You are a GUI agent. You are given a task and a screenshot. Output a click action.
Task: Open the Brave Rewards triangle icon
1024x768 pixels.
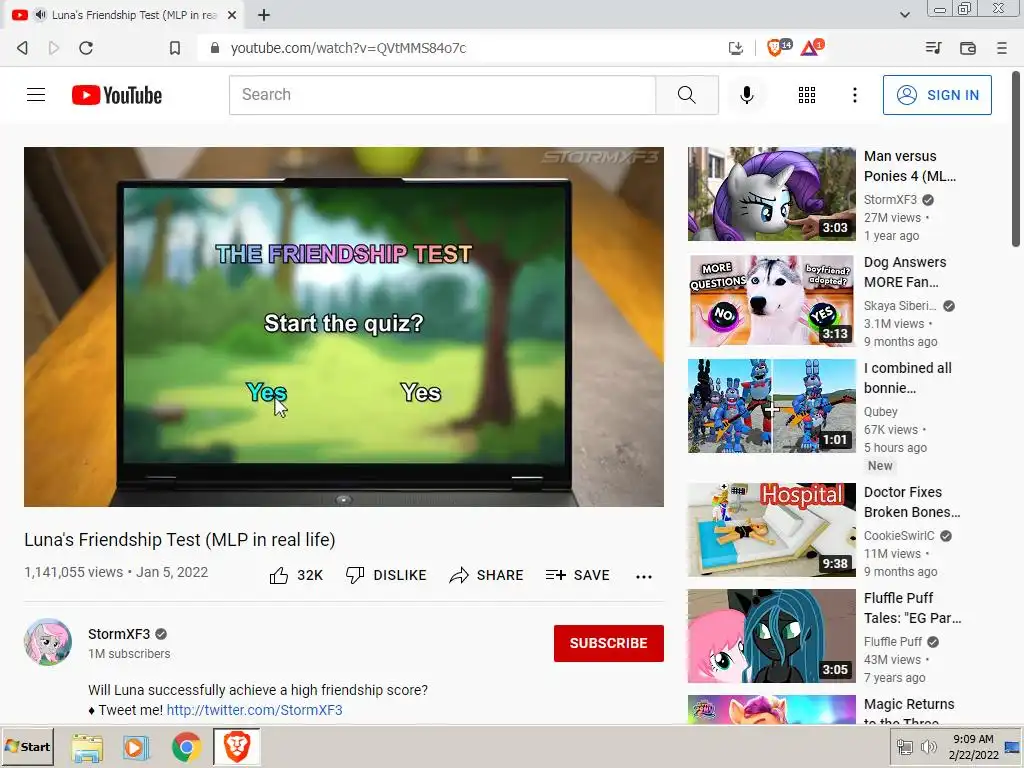[x=812, y=47]
